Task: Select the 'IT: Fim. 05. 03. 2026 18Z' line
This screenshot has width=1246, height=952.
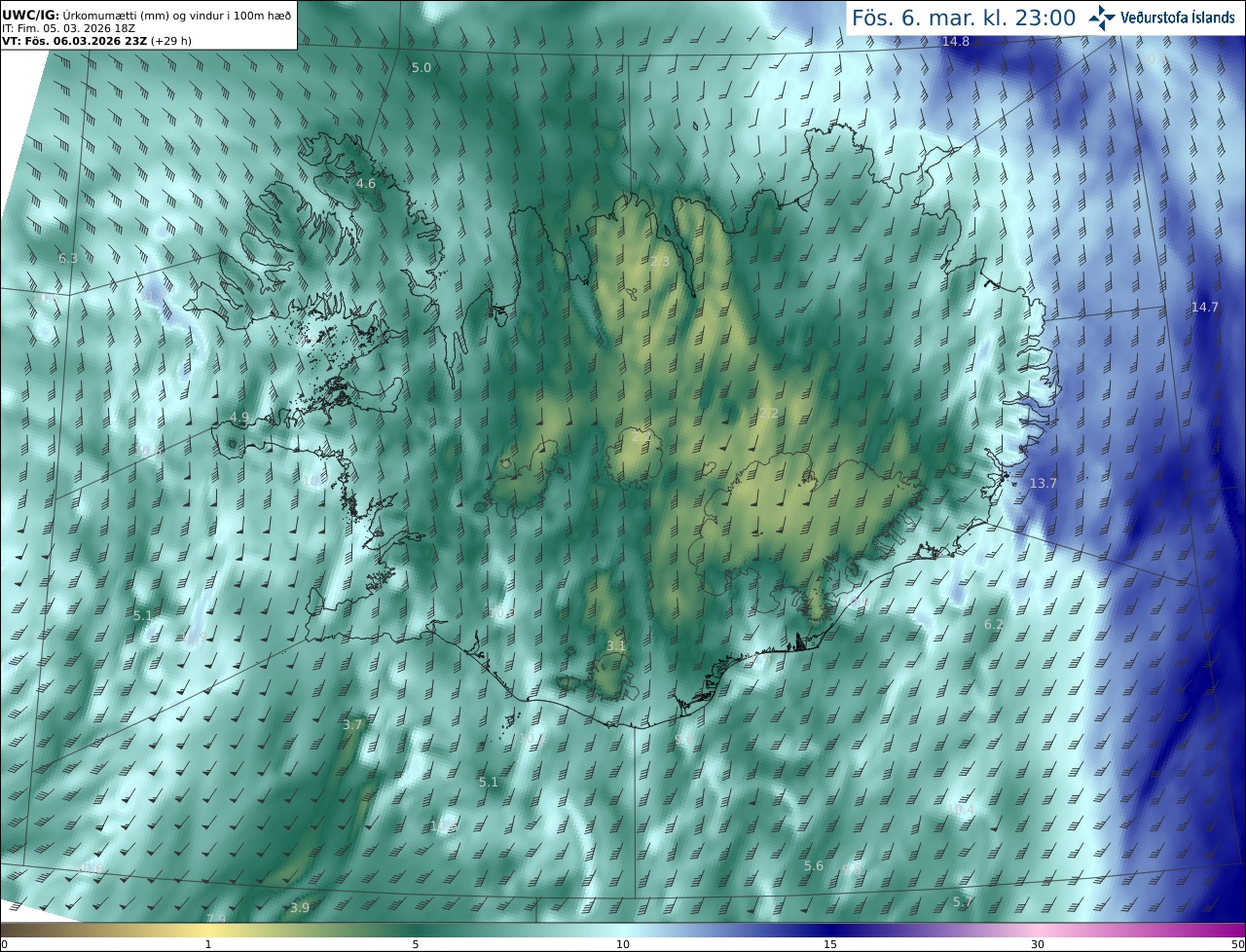Action: click(x=71, y=28)
